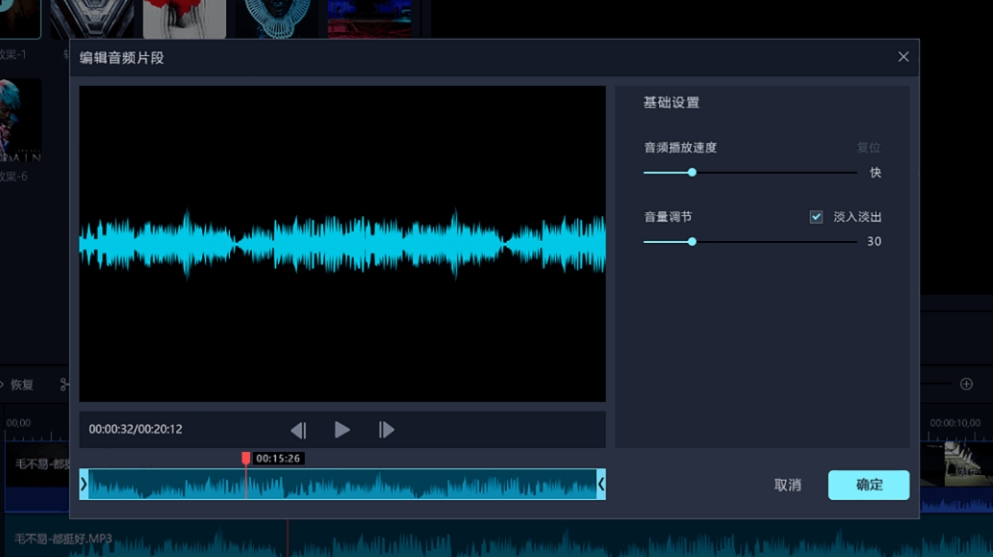
Task: Click the 基础设置 section heading
Action: tap(671, 103)
